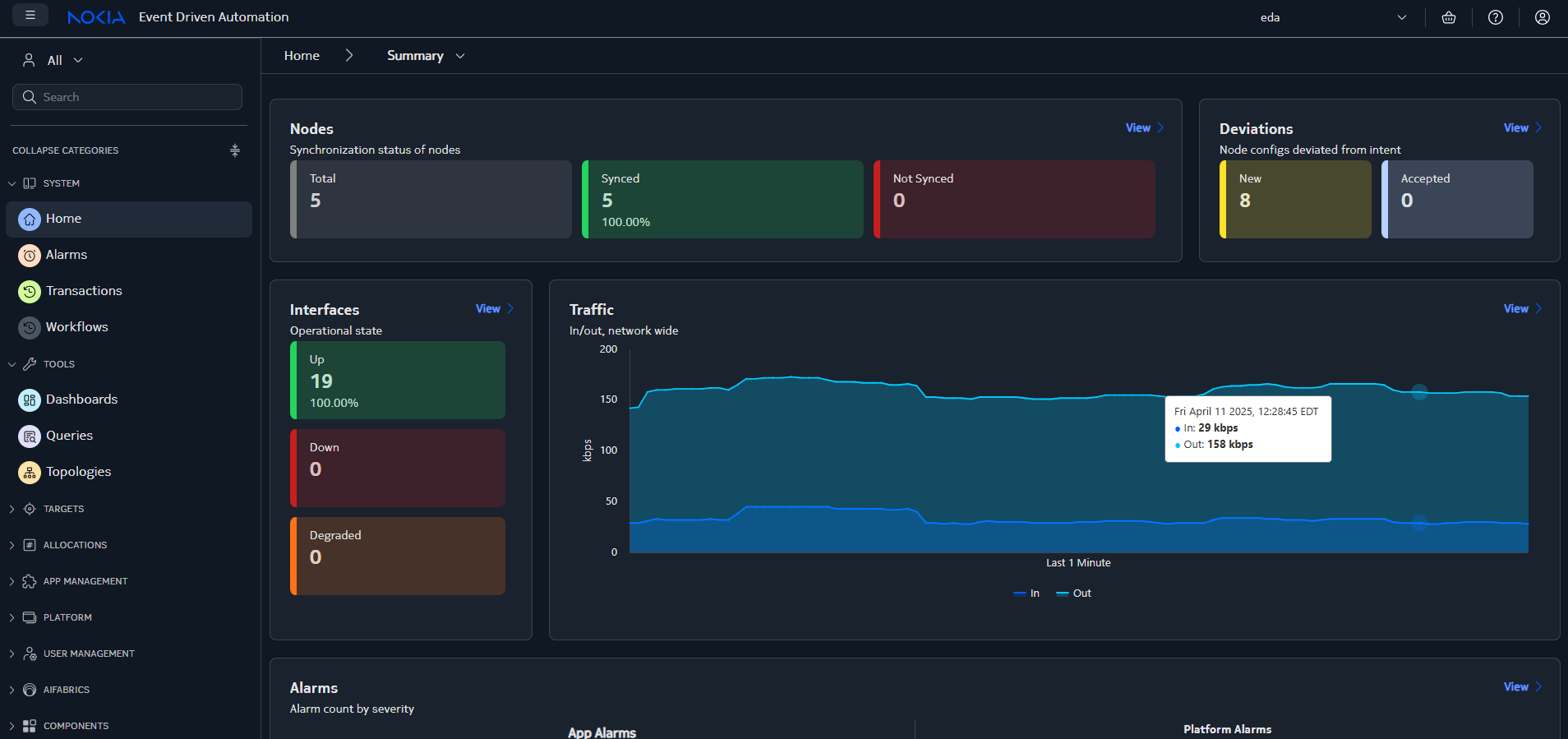Select Dashboards menu item
The height and width of the screenshot is (739, 1568).
81,400
